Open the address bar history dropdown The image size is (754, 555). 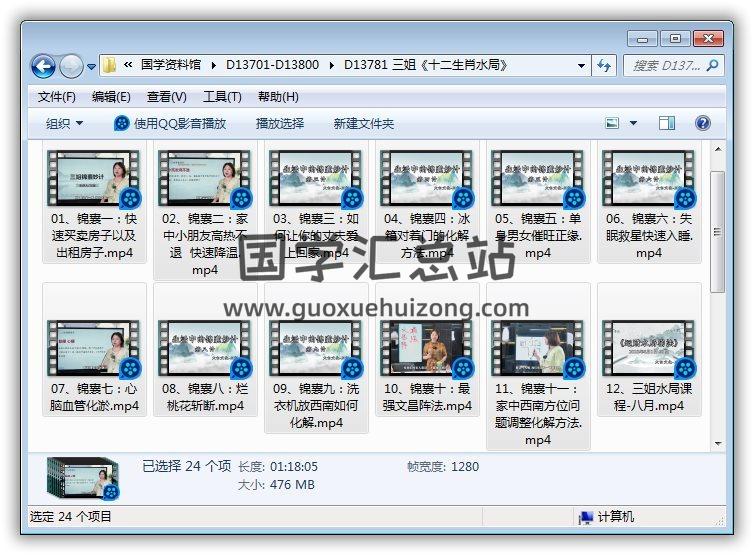581,65
